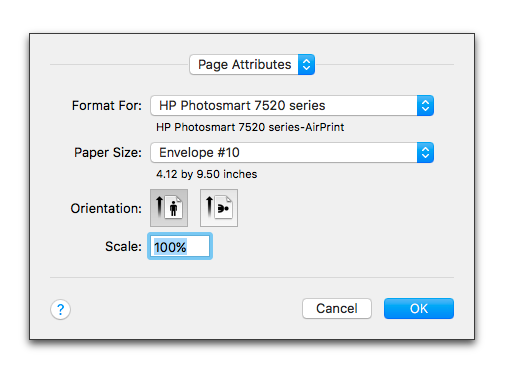505x372 pixels.
Task: Click the 'HP Photosmart 7520 series-AirPrint' text
Action: click(250, 127)
